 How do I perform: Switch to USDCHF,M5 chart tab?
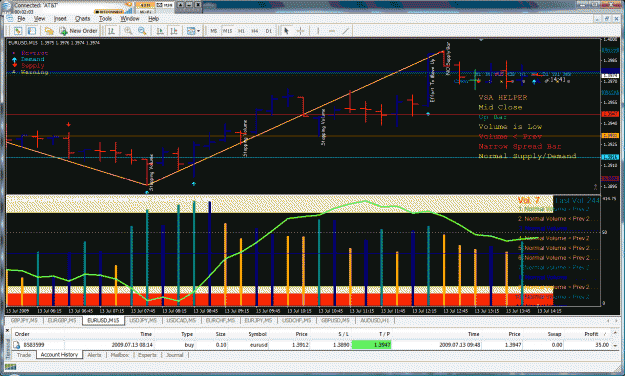297,321
